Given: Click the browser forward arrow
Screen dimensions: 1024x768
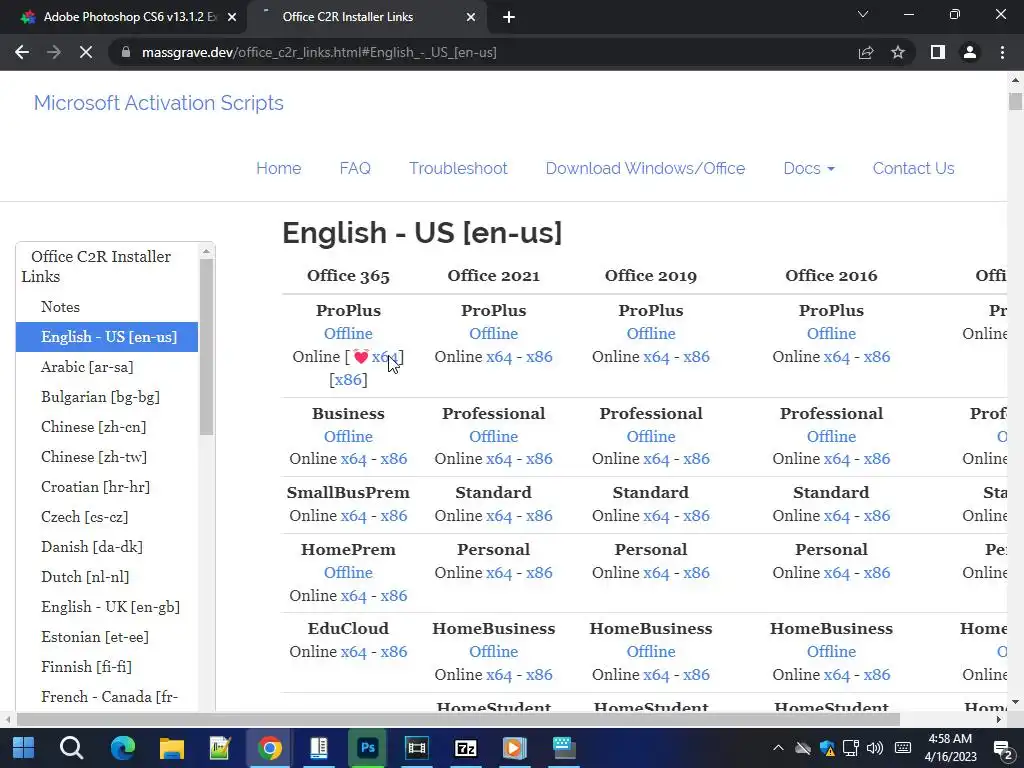Looking at the screenshot, I should pyautogui.click(x=54, y=52).
